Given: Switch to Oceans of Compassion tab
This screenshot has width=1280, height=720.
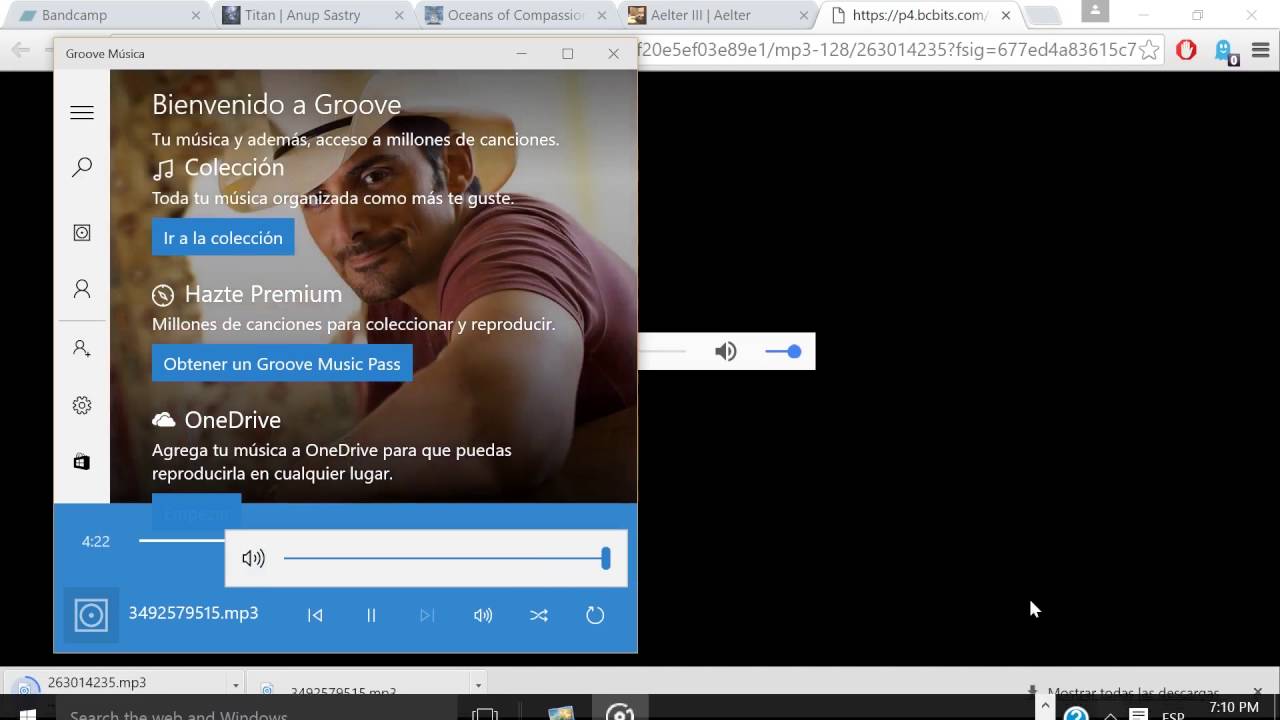Looking at the screenshot, I should click(x=514, y=15).
